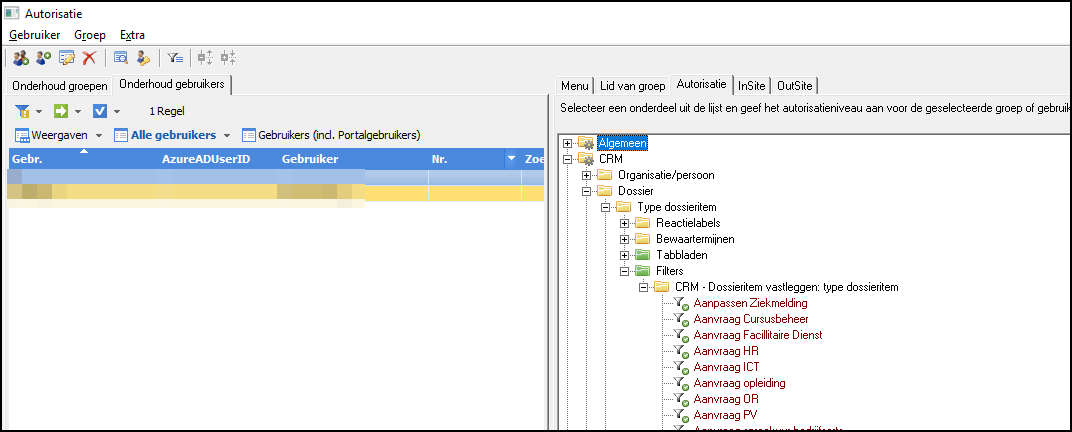Expand the Organisatie/persoon node
Screen dimensions: 1072x432
click(x=587, y=176)
